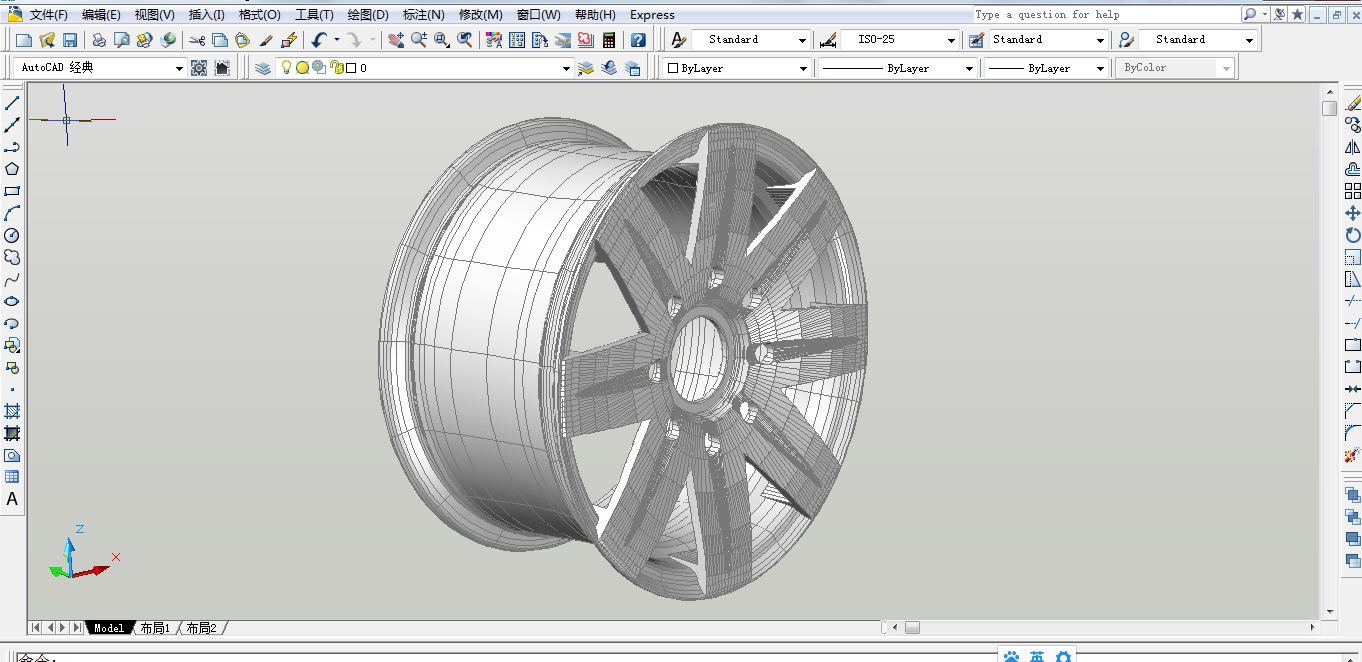Select the Polygon tool
This screenshot has height=662, width=1362.
pyautogui.click(x=12, y=169)
